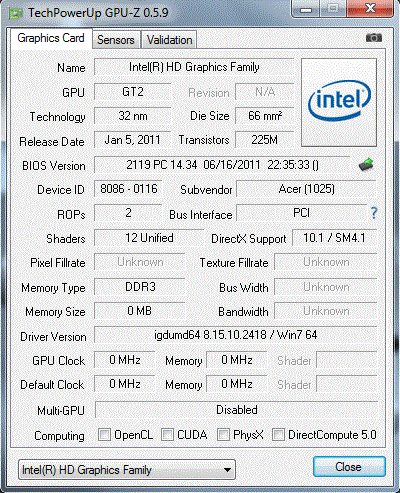Click the Pixel Fillrate Unknown field
This screenshot has height=493, width=400.
tap(140, 262)
